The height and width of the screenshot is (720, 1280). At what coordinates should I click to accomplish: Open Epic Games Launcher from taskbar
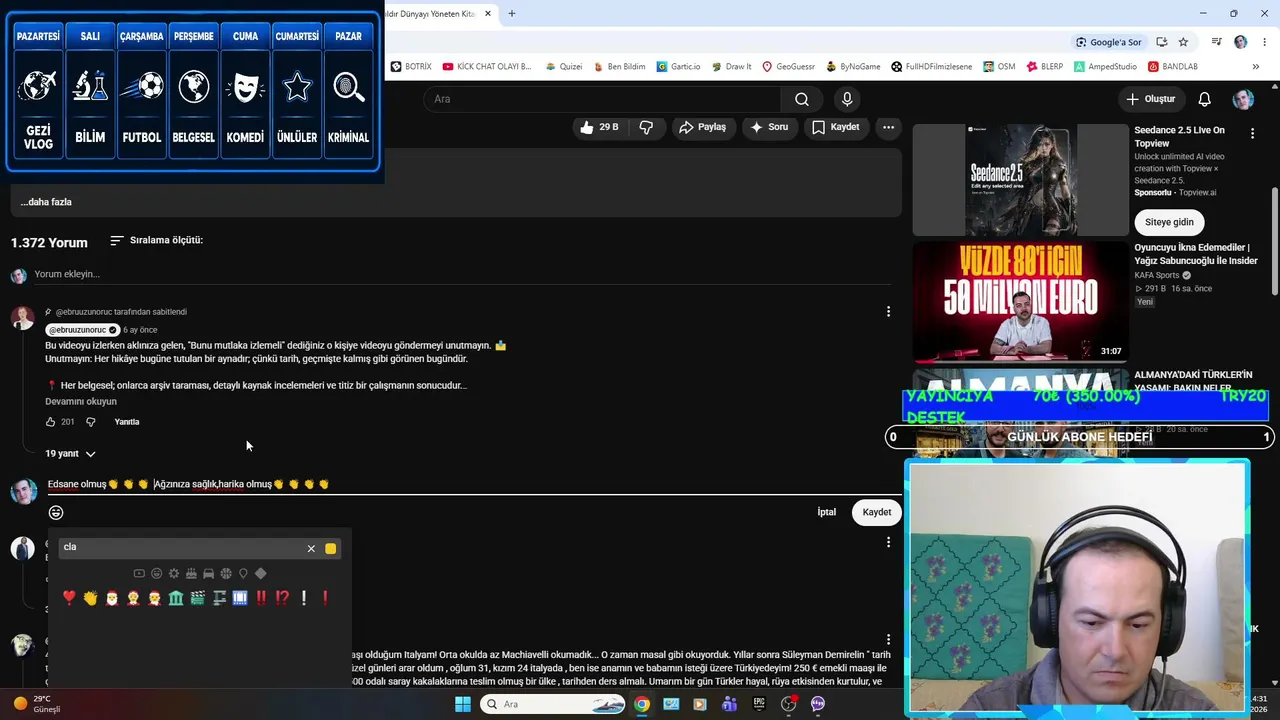click(759, 704)
